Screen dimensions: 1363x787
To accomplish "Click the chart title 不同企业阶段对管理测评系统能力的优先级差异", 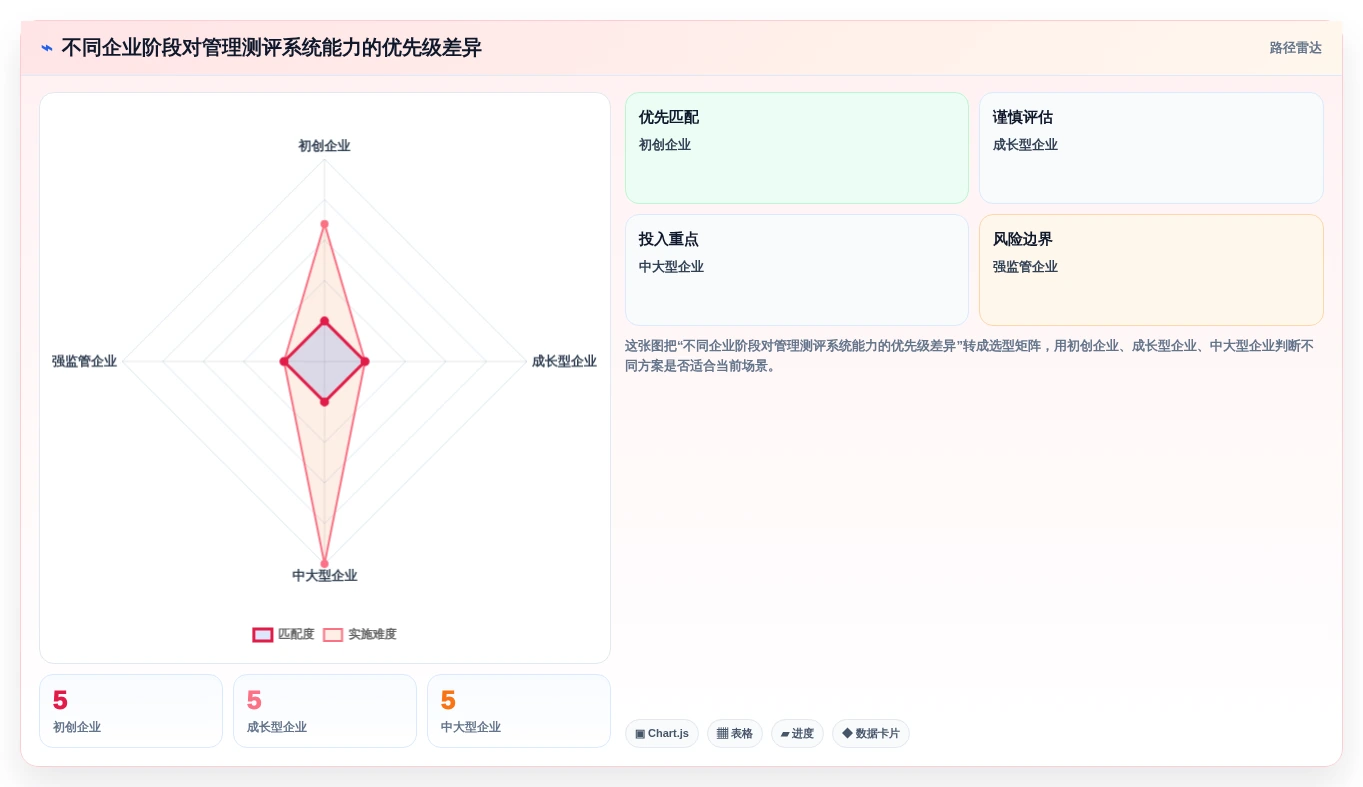I will pyautogui.click(x=272, y=48).
